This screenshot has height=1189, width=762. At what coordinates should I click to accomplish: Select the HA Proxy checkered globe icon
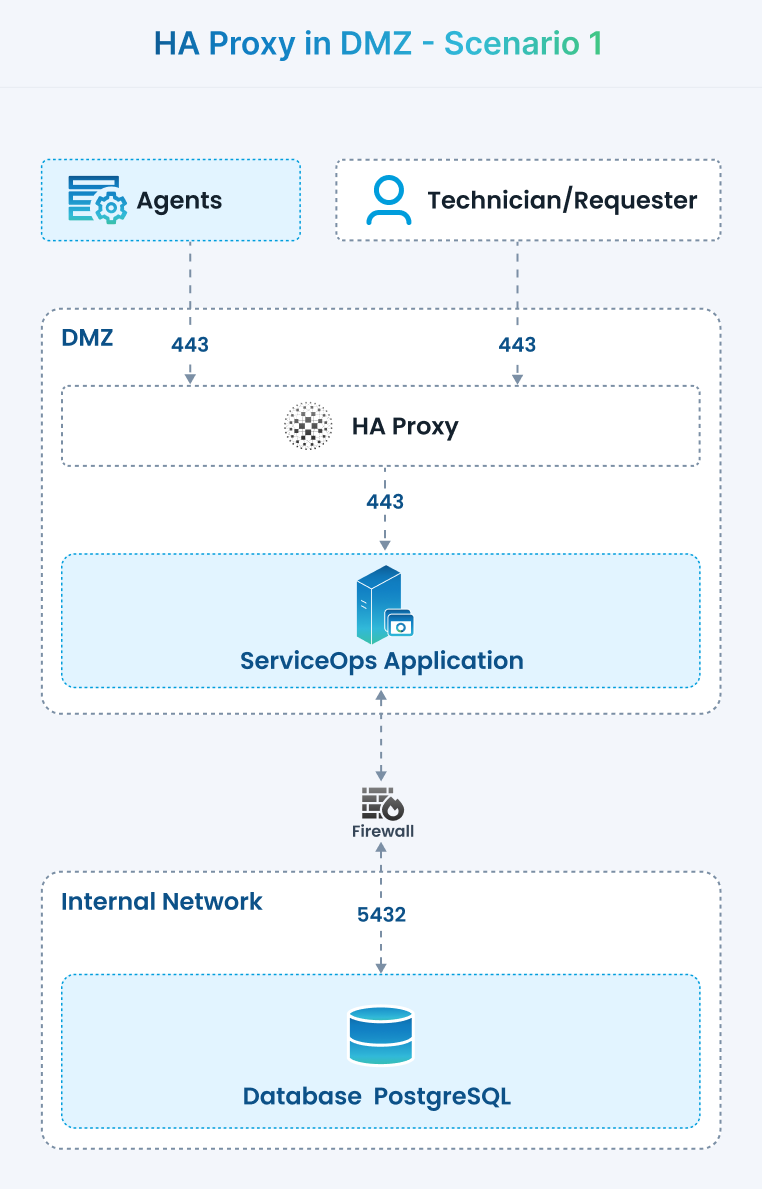tap(309, 427)
